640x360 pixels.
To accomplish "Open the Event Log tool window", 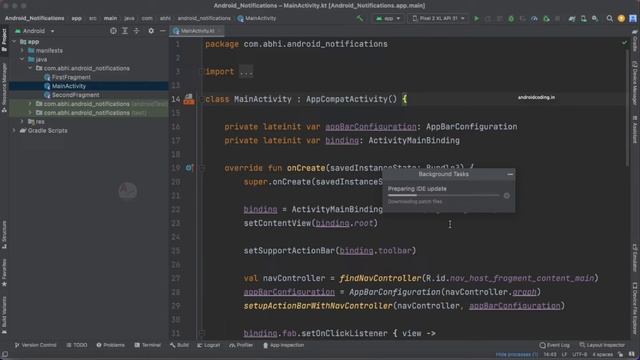I will (x=554, y=345).
